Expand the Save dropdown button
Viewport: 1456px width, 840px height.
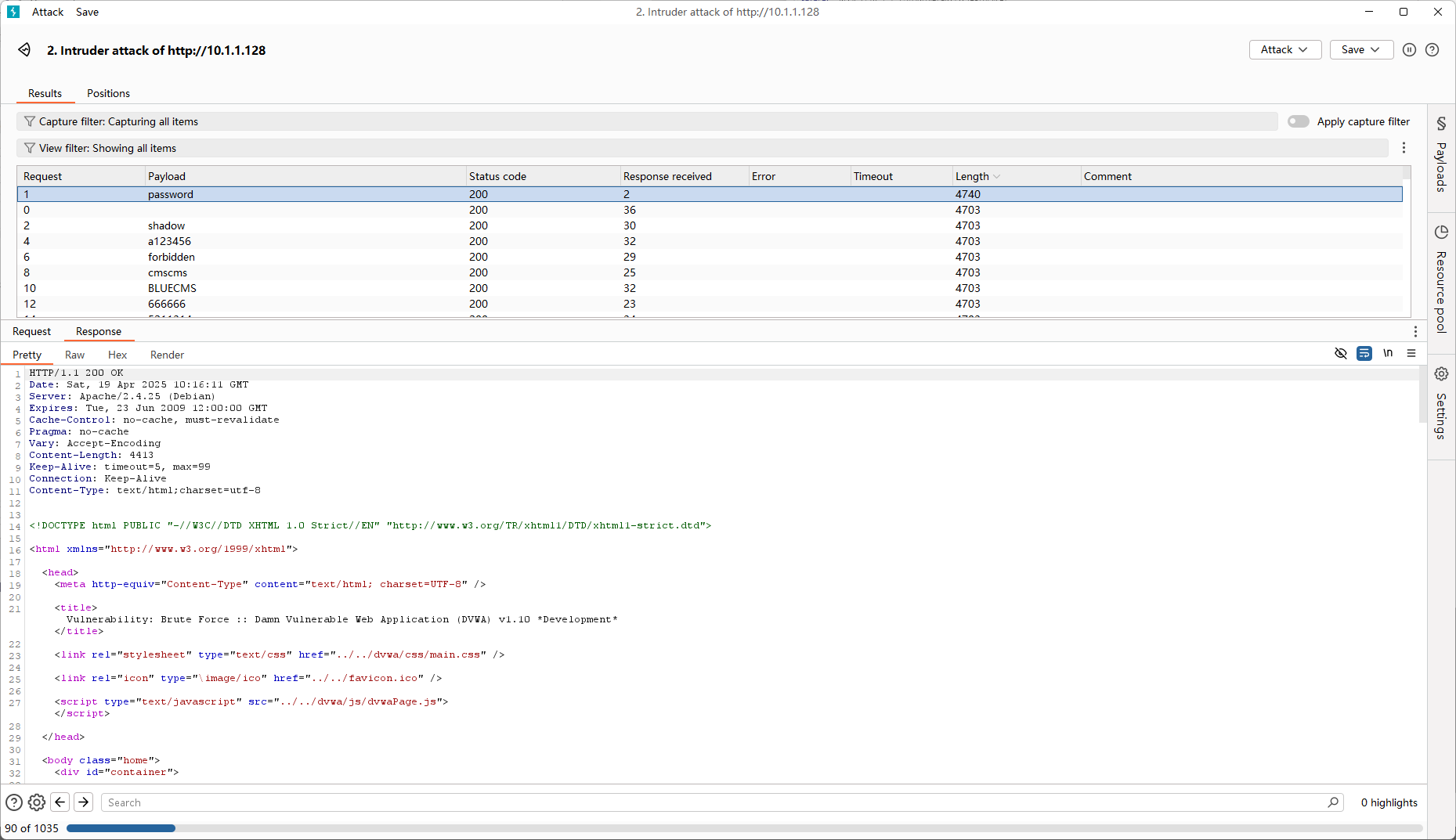coord(1361,49)
